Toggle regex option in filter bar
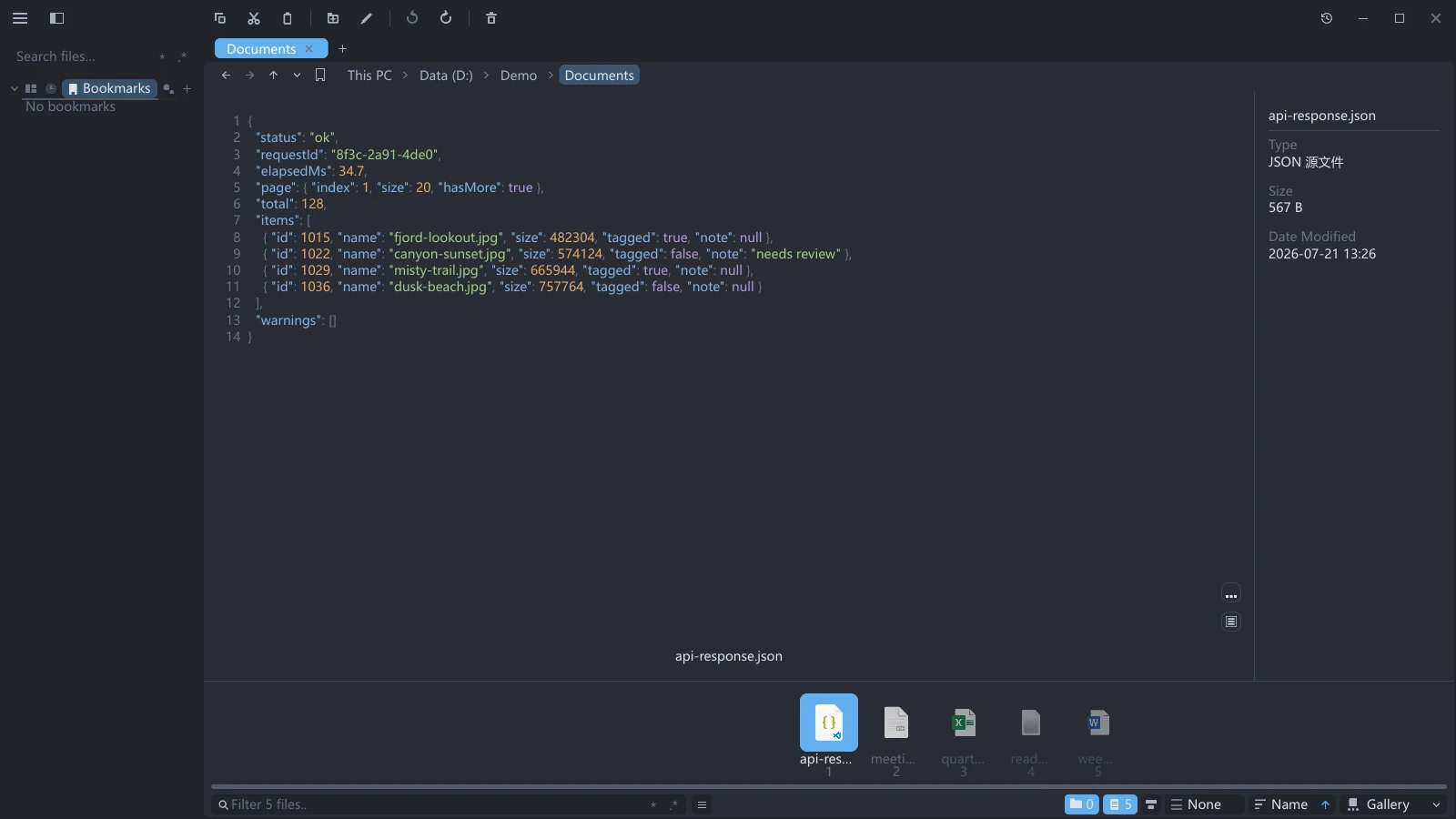 (x=674, y=804)
